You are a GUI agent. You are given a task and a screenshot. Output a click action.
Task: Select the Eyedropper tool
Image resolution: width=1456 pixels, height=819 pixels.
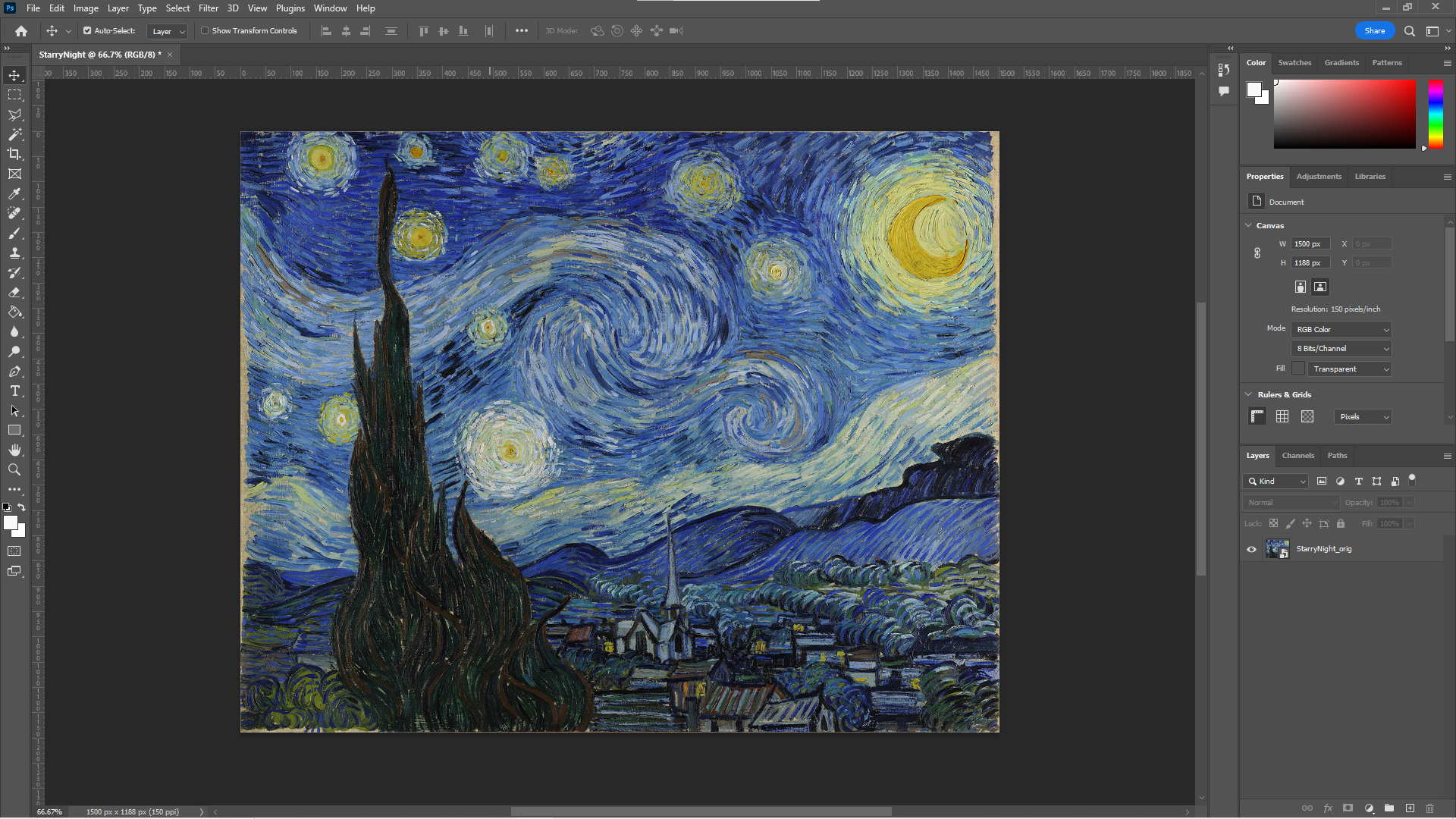[14, 193]
